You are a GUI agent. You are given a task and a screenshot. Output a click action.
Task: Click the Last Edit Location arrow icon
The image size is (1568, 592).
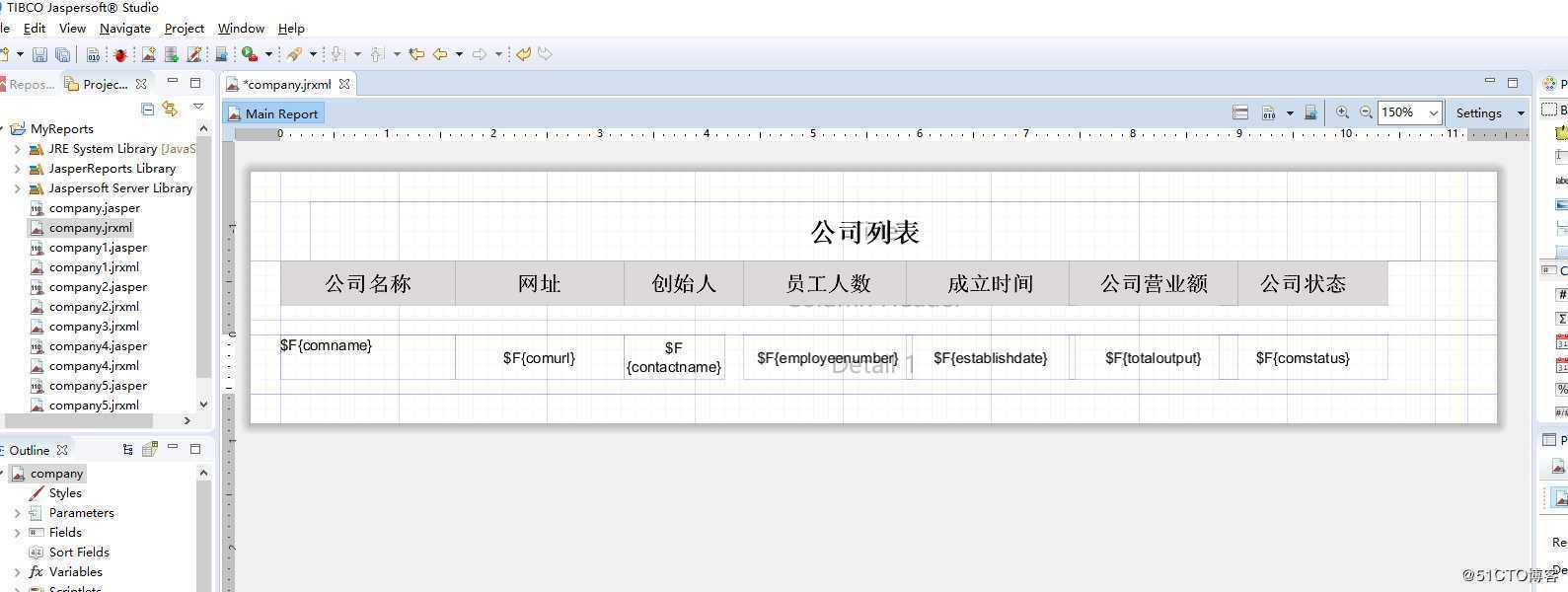pos(416,54)
